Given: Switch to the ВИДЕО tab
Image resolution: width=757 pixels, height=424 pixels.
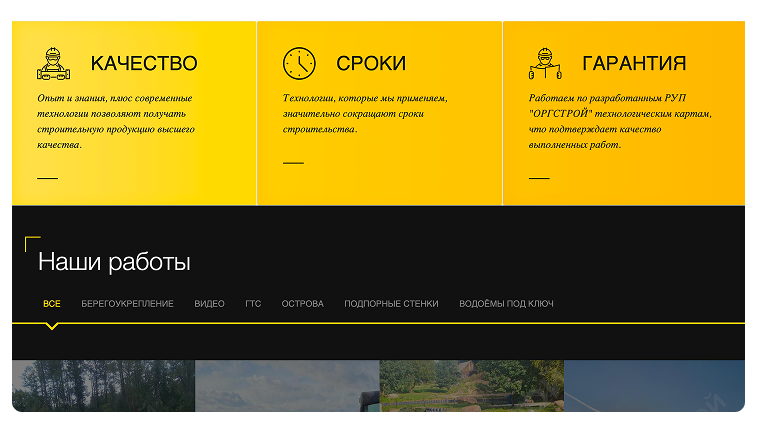Looking at the screenshot, I should point(210,304).
